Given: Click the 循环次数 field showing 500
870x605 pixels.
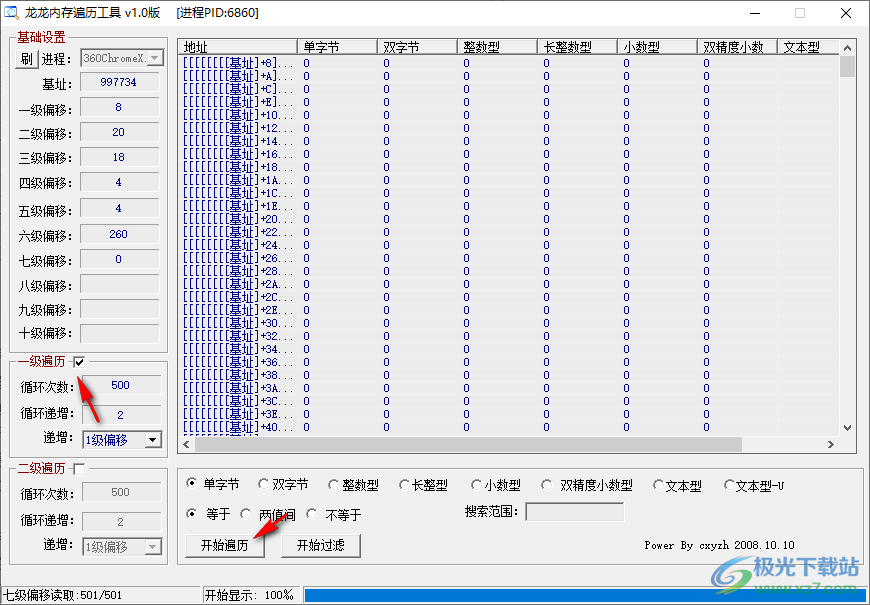Looking at the screenshot, I should 119,385.
